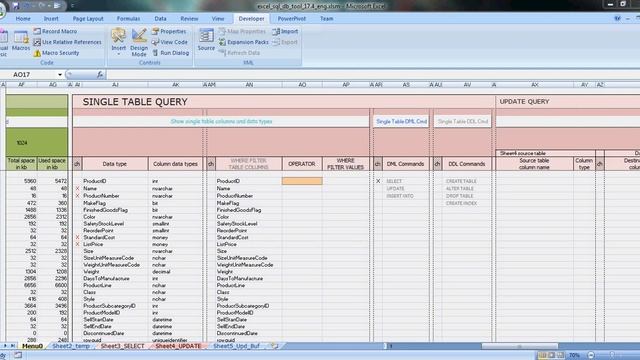
Task: Click ProductID in WHERE filter columns
Action: click(x=228, y=181)
